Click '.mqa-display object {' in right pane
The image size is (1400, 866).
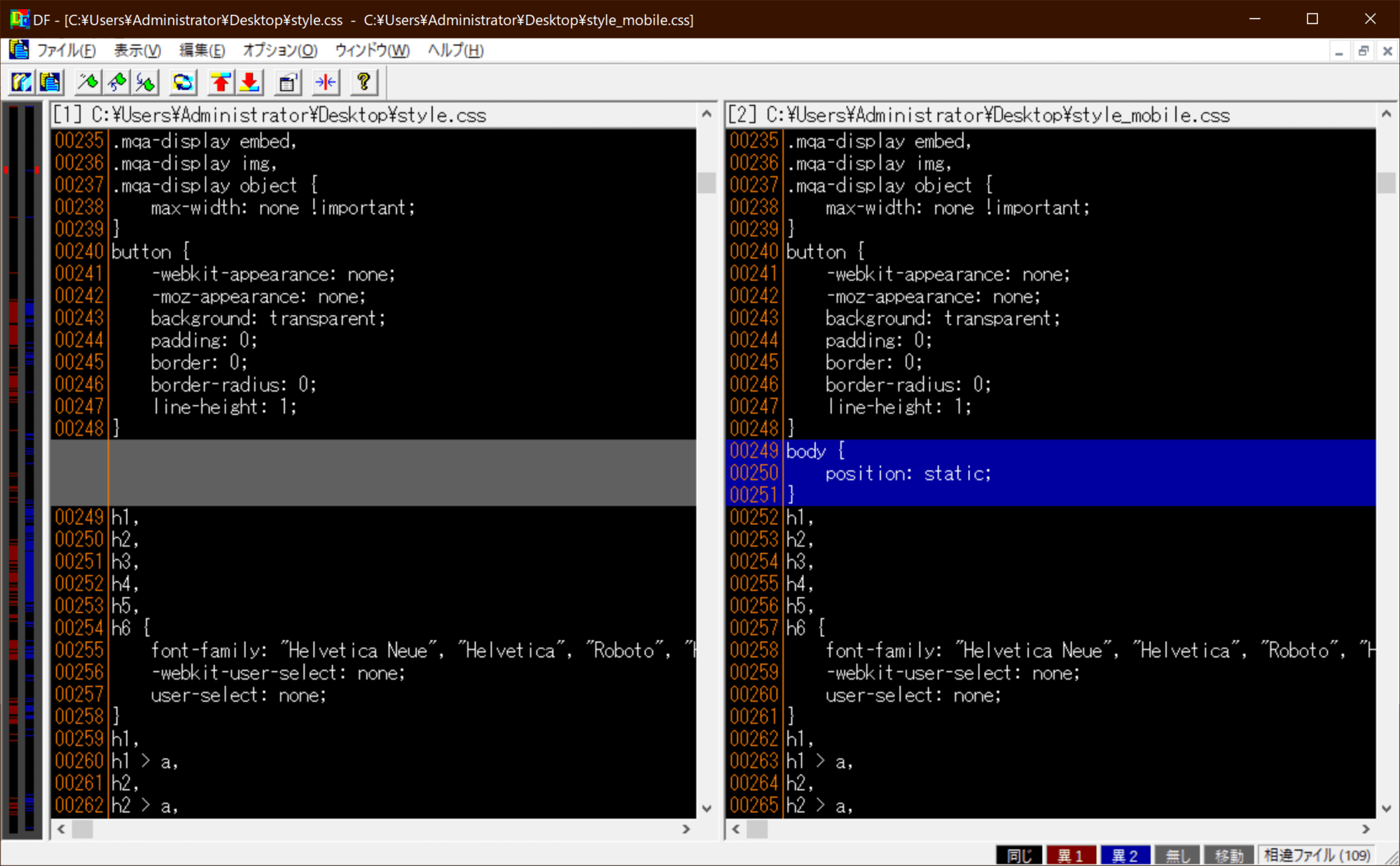click(x=889, y=185)
